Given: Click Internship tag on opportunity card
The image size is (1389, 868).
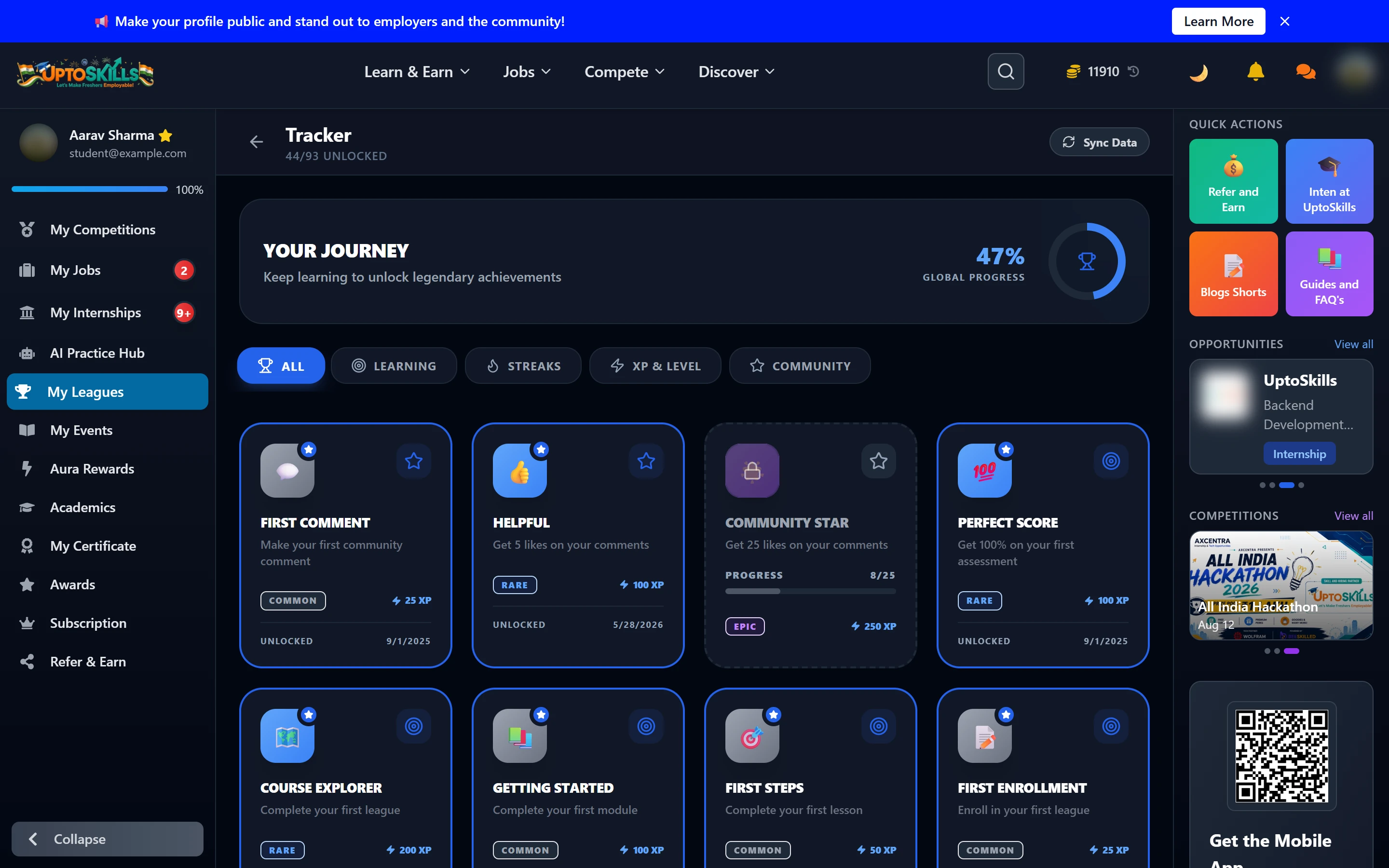Looking at the screenshot, I should (x=1299, y=454).
